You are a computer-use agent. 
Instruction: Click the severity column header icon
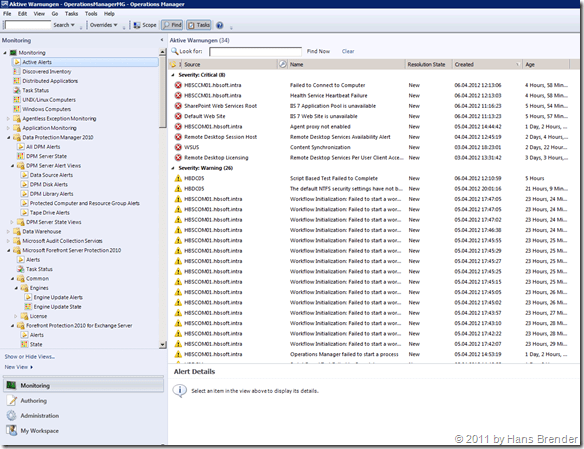(x=173, y=64)
